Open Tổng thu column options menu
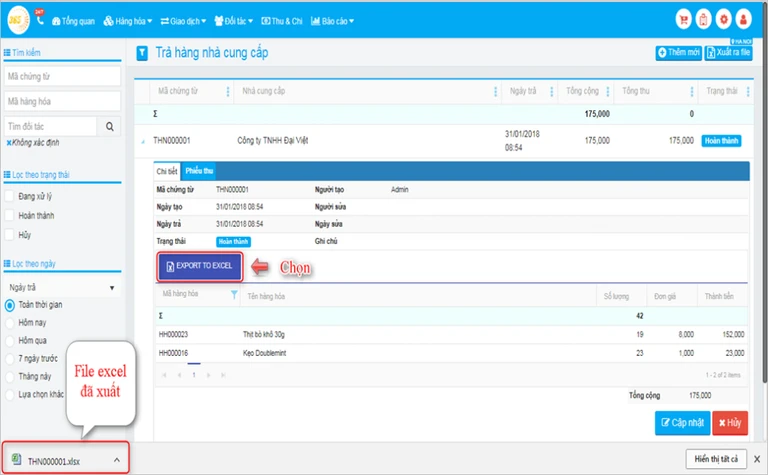The height and width of the screenshot is (475, 768). click(692, 91)
